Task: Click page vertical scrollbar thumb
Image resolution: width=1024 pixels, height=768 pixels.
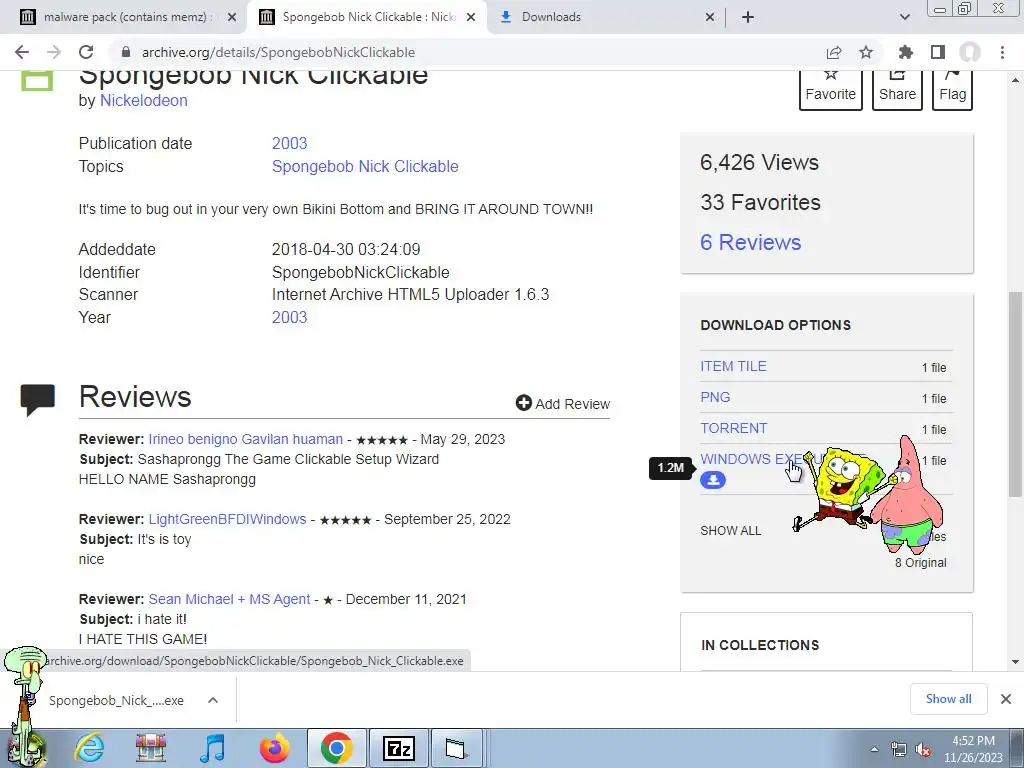Action: coord(1015,393)
